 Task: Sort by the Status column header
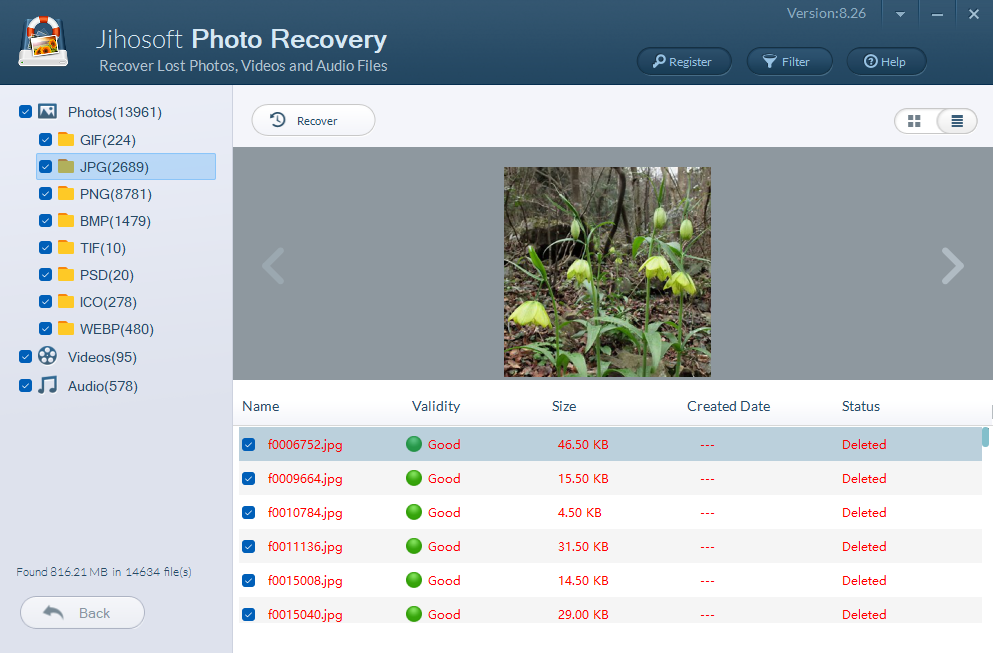click(x=861, y=407)
